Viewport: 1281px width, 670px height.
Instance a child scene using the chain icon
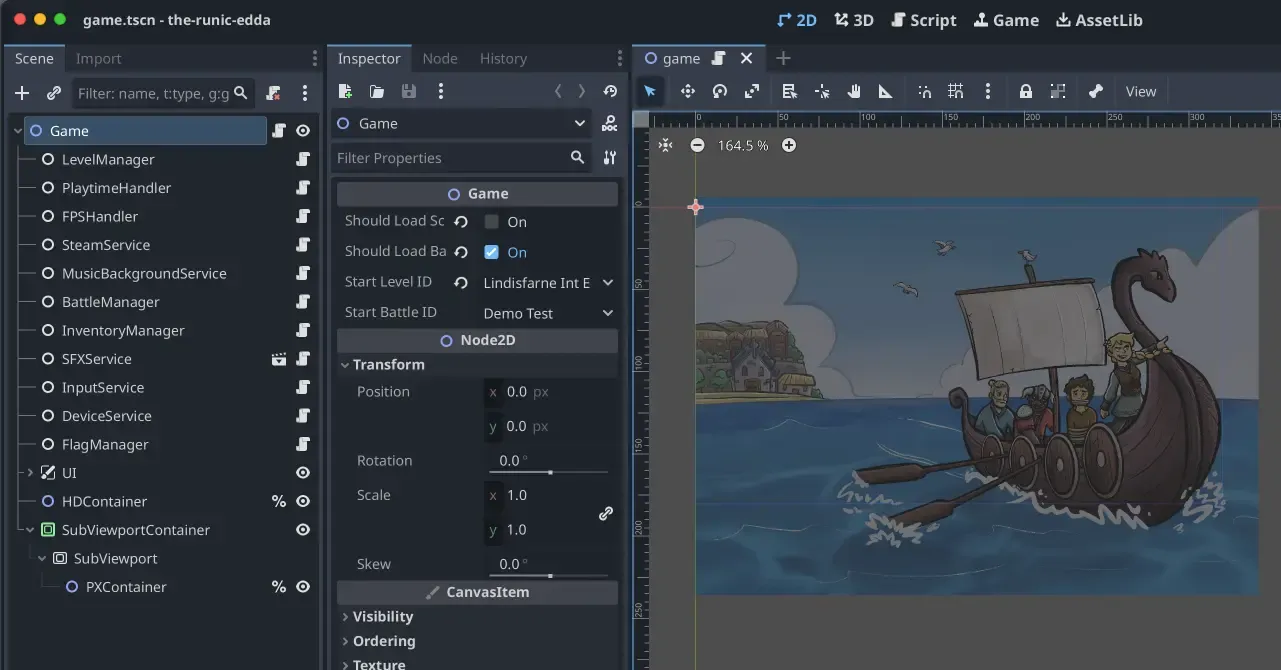tap(53, 92)
